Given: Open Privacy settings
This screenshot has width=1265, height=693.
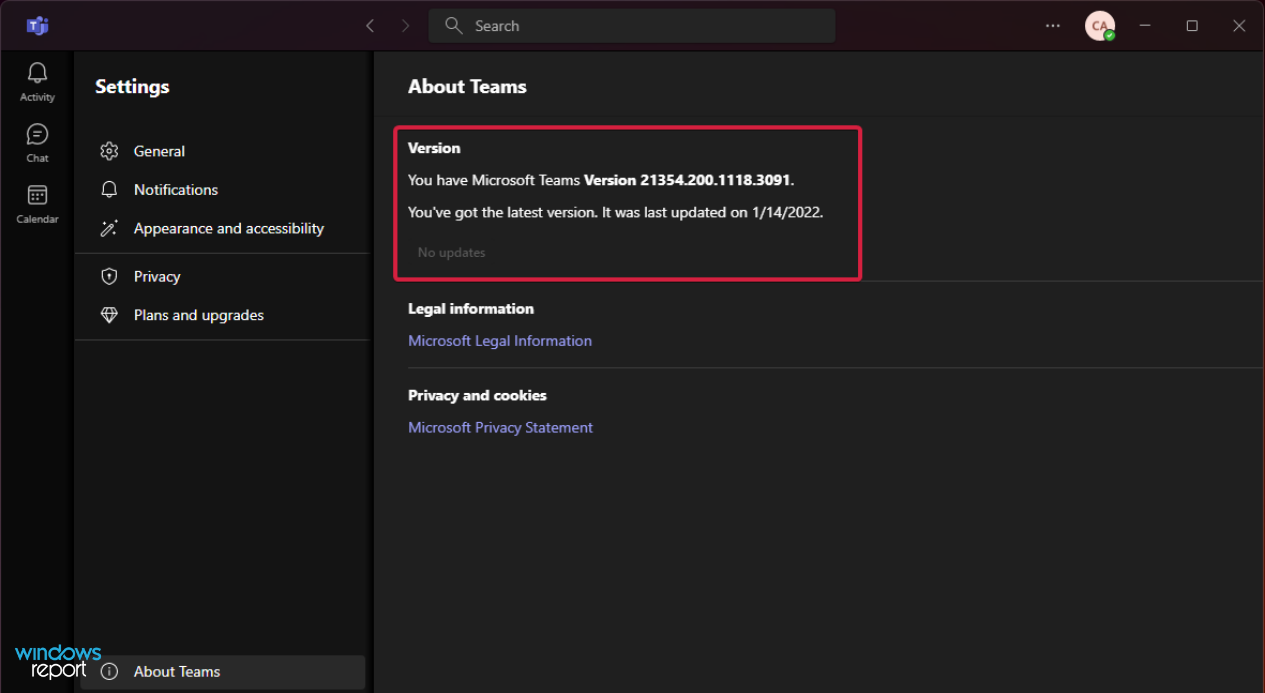Looking at the screenshot, I should (x=222, y=276).
